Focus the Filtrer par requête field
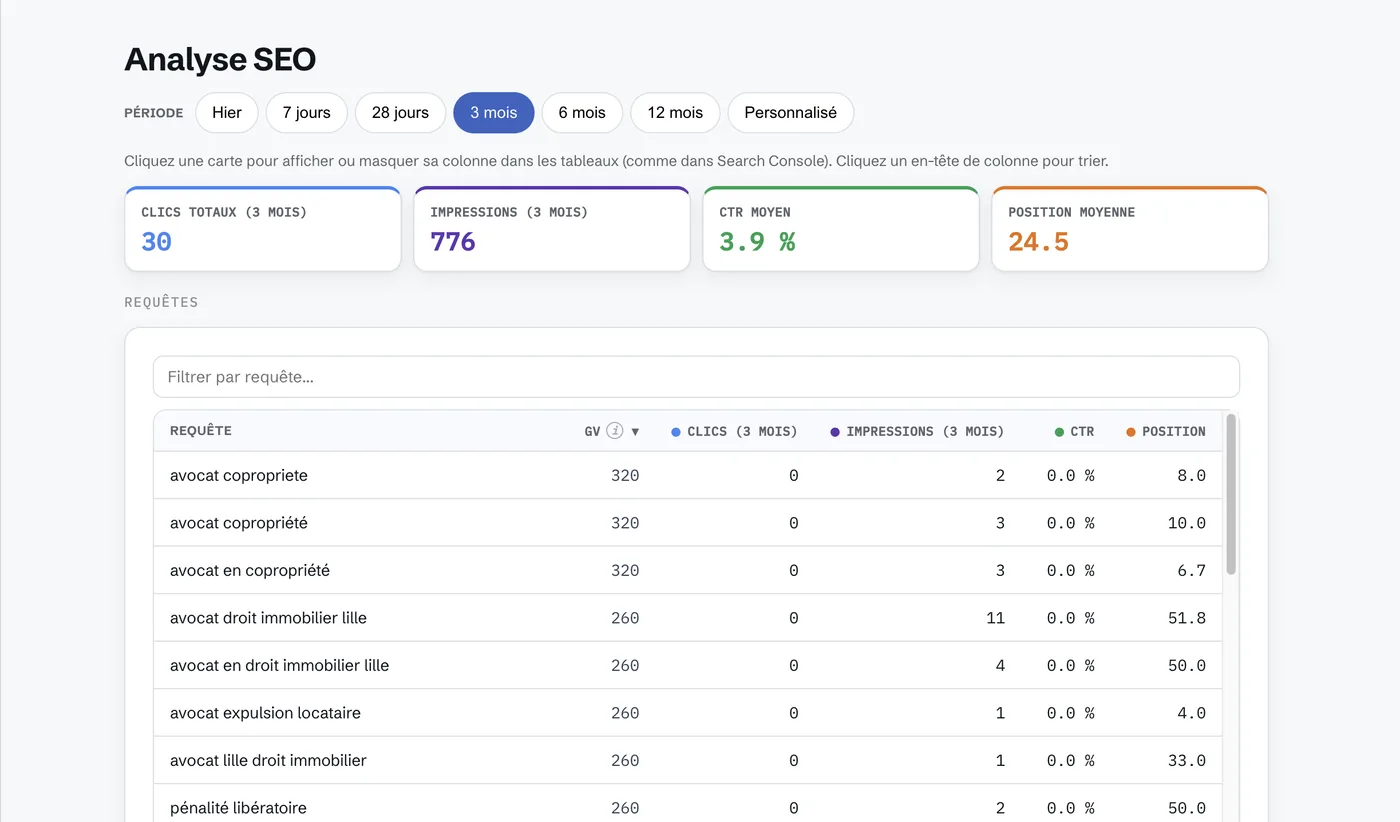The width and height of the screenshot is (1400, 822). [x=696, y=377]
